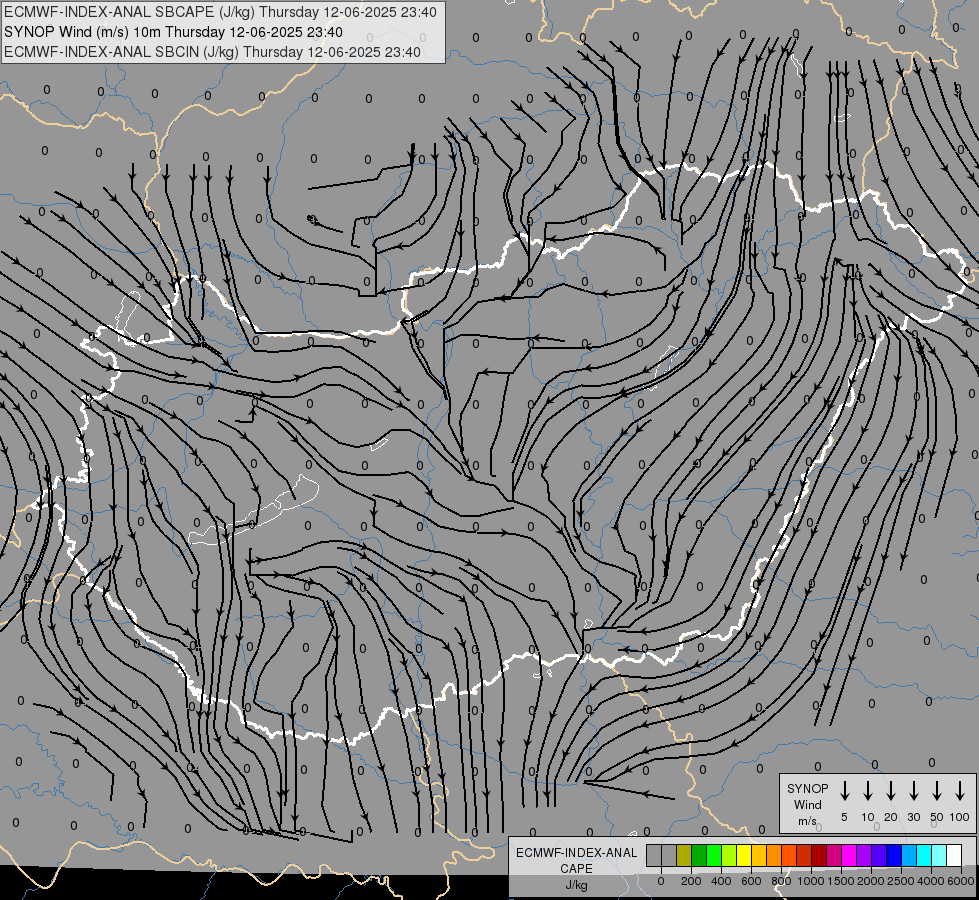Pick the pure yellow CAPE legend swatch
The width and height of the screenshot is (979, 900).
tap(744, 855)
